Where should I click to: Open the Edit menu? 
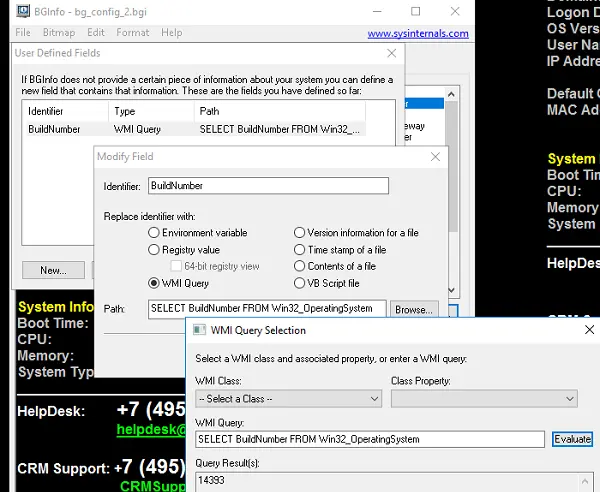click(x=96, y=33)
